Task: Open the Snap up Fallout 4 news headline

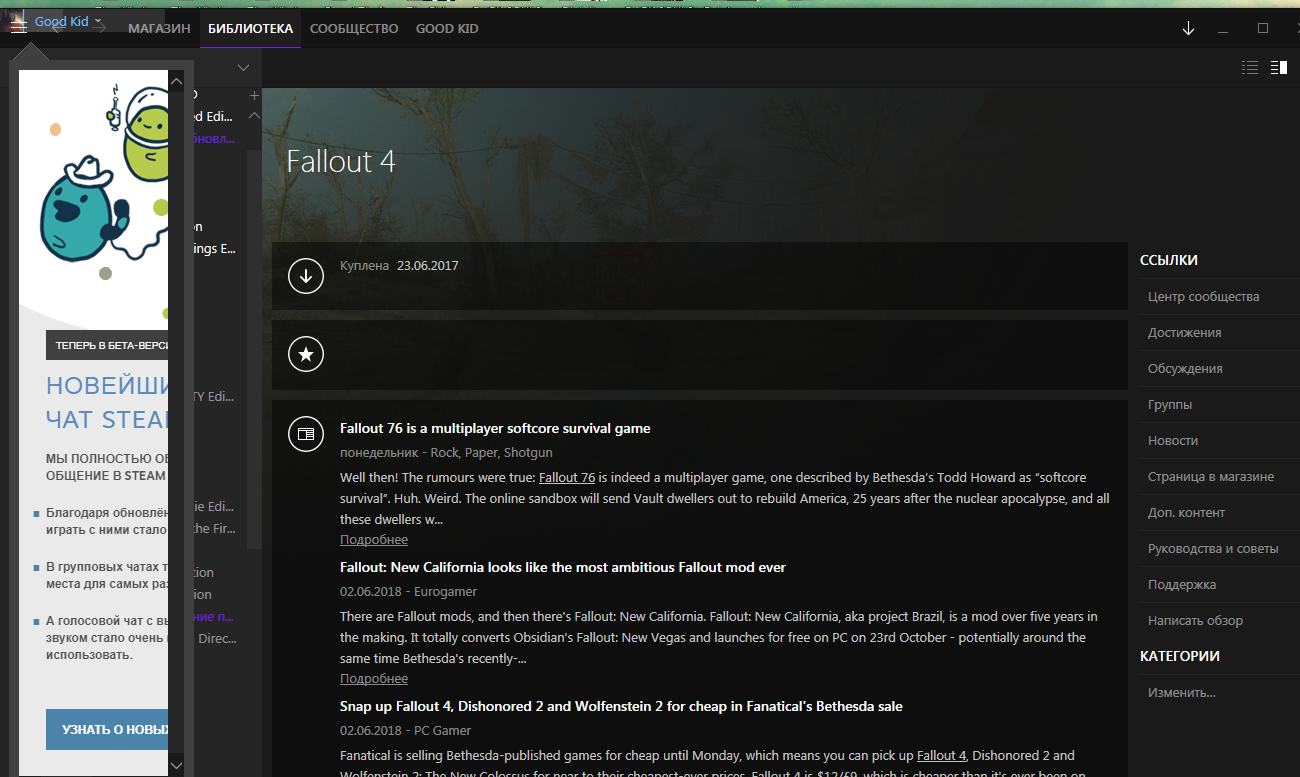Action: click(621, 707)
